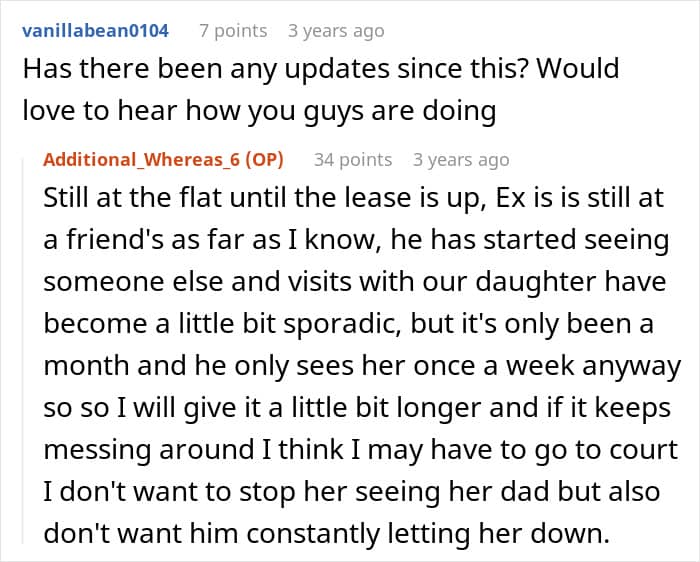Open permalink timestamp on vanillabean0104's comment
Viewport: 700px width, 562px height.
click(336, 31)
